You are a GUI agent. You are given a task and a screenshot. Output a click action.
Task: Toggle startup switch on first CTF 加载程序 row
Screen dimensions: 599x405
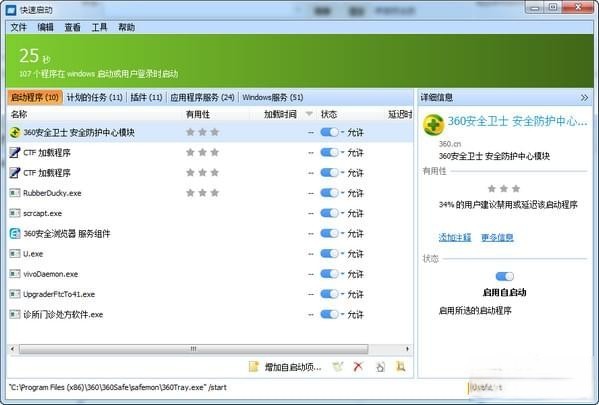point(329,152)
